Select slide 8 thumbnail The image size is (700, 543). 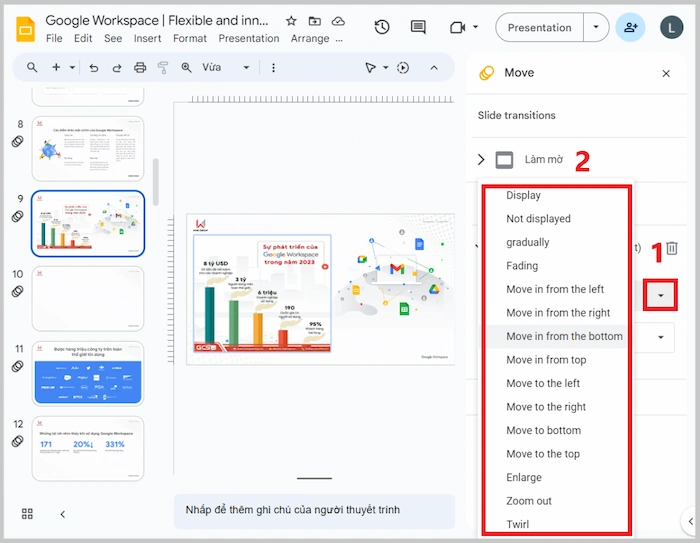pyautogui.click(x=88, y=149)
